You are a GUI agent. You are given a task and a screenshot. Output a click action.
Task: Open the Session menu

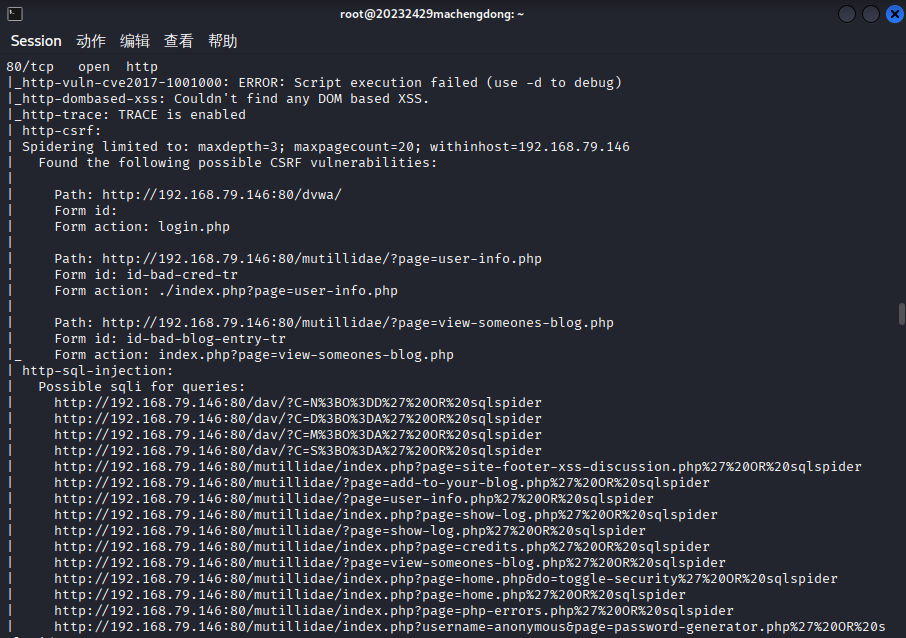(36, 41)
